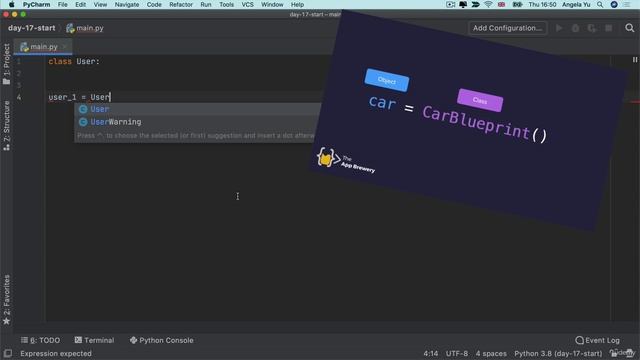Open the Tools menu
This screenshot has width=640, height=360.
226,4
